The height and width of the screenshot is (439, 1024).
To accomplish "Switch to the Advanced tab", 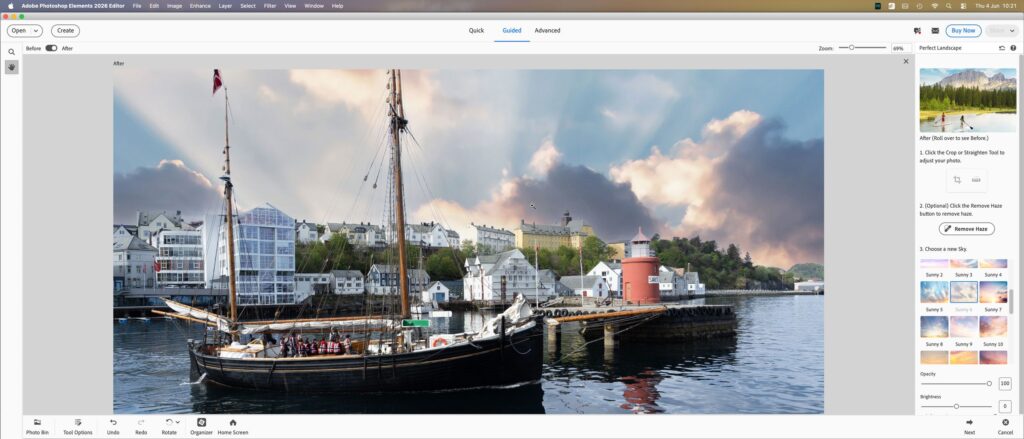I will pos(547,31).
